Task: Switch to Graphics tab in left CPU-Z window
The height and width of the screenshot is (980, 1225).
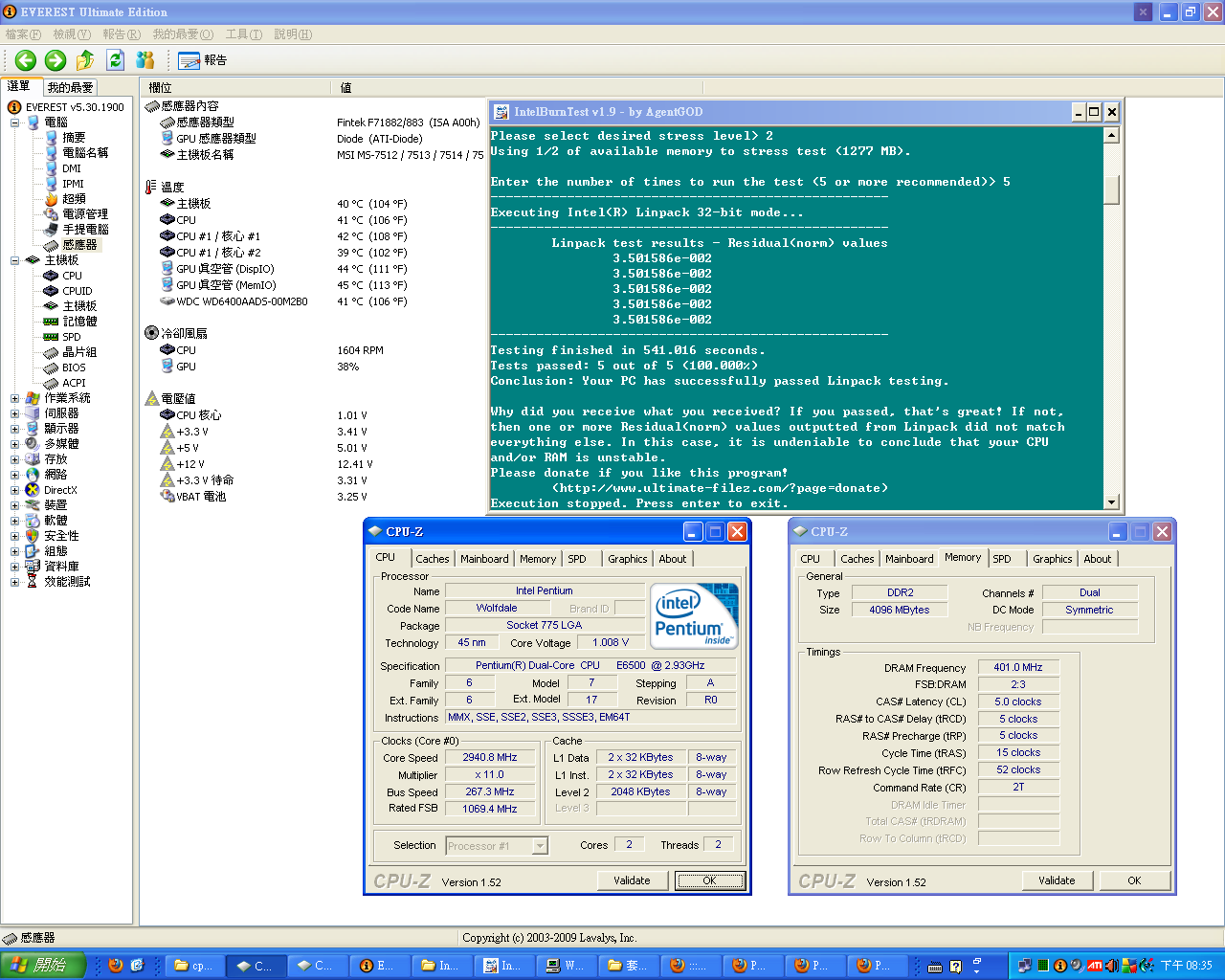Action: click(x=628, y=559)
